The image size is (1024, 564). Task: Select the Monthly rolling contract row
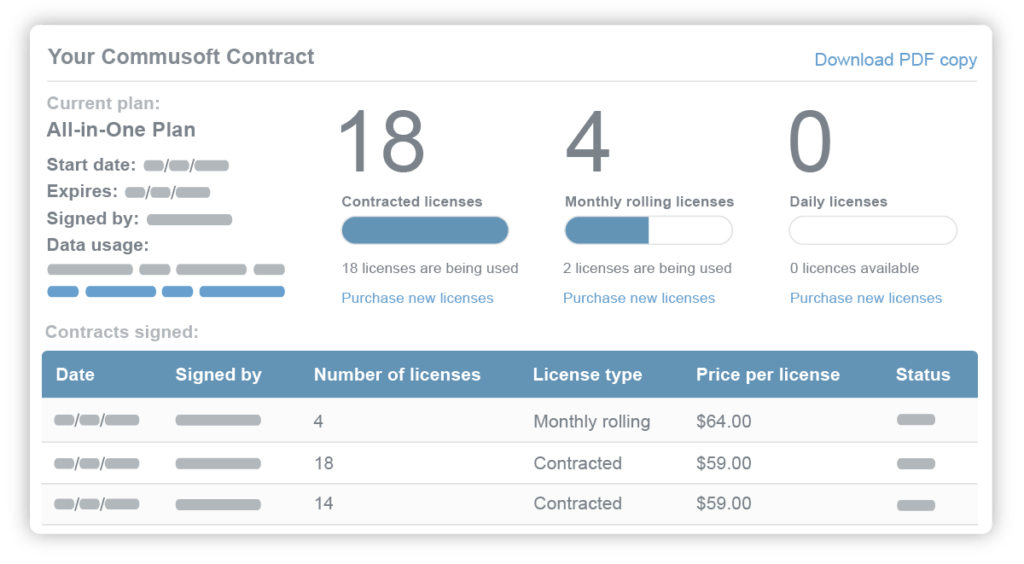509,421
